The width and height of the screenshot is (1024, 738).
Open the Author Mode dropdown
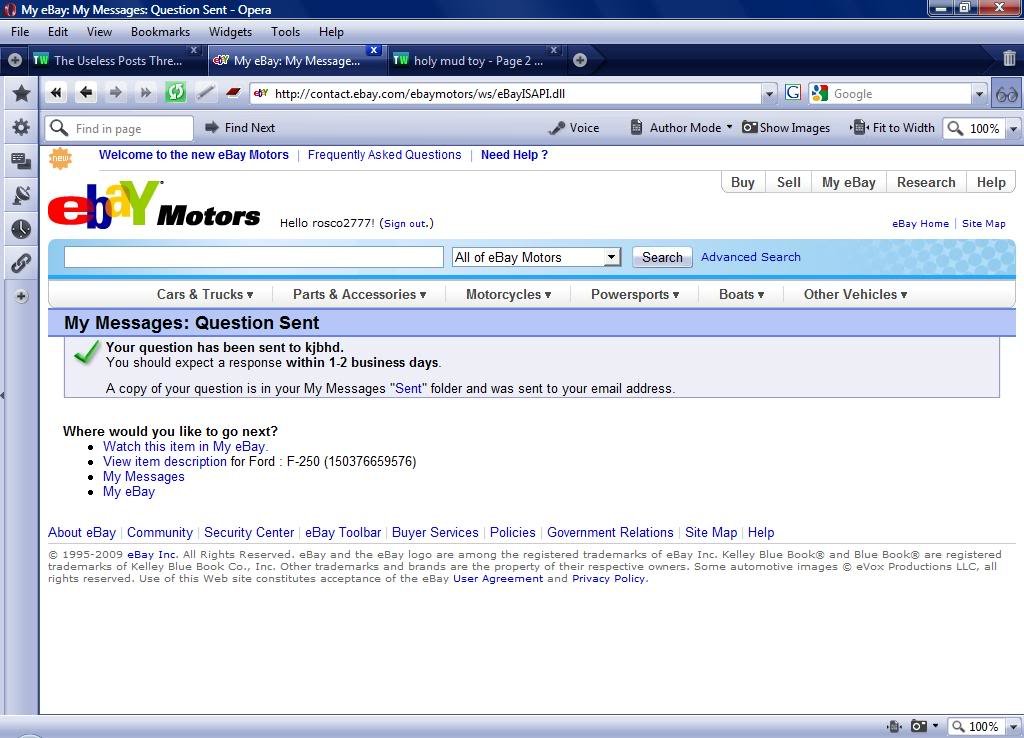(x=681, y=128)
